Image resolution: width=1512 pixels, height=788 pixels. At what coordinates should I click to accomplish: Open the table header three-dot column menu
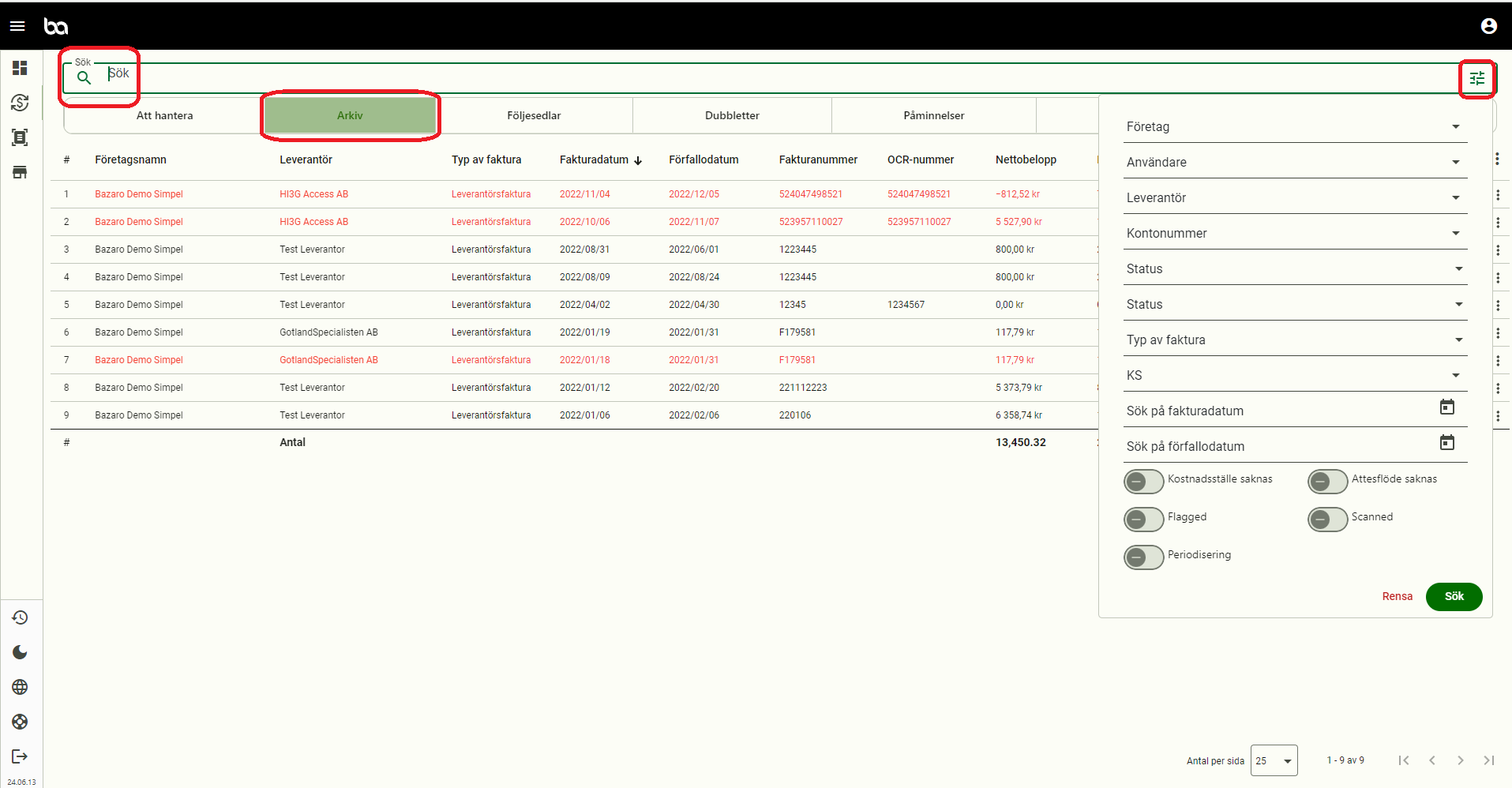click(1497, 159)
